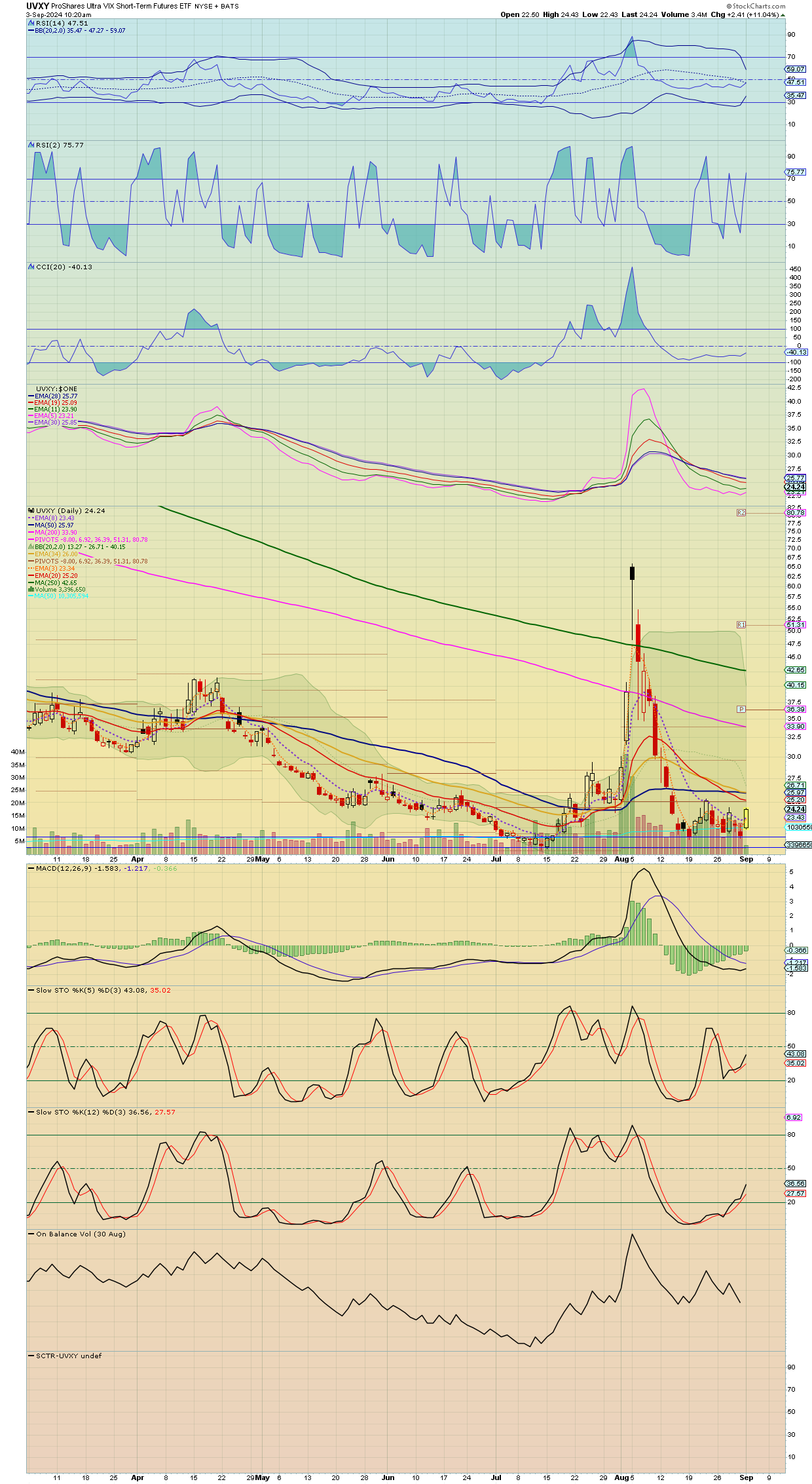Image resolution: width=812 pixels, height=1484 pixels.
Task: Click the 'UVXY (Daily) 24.24' label
Action: coord(71,510)
